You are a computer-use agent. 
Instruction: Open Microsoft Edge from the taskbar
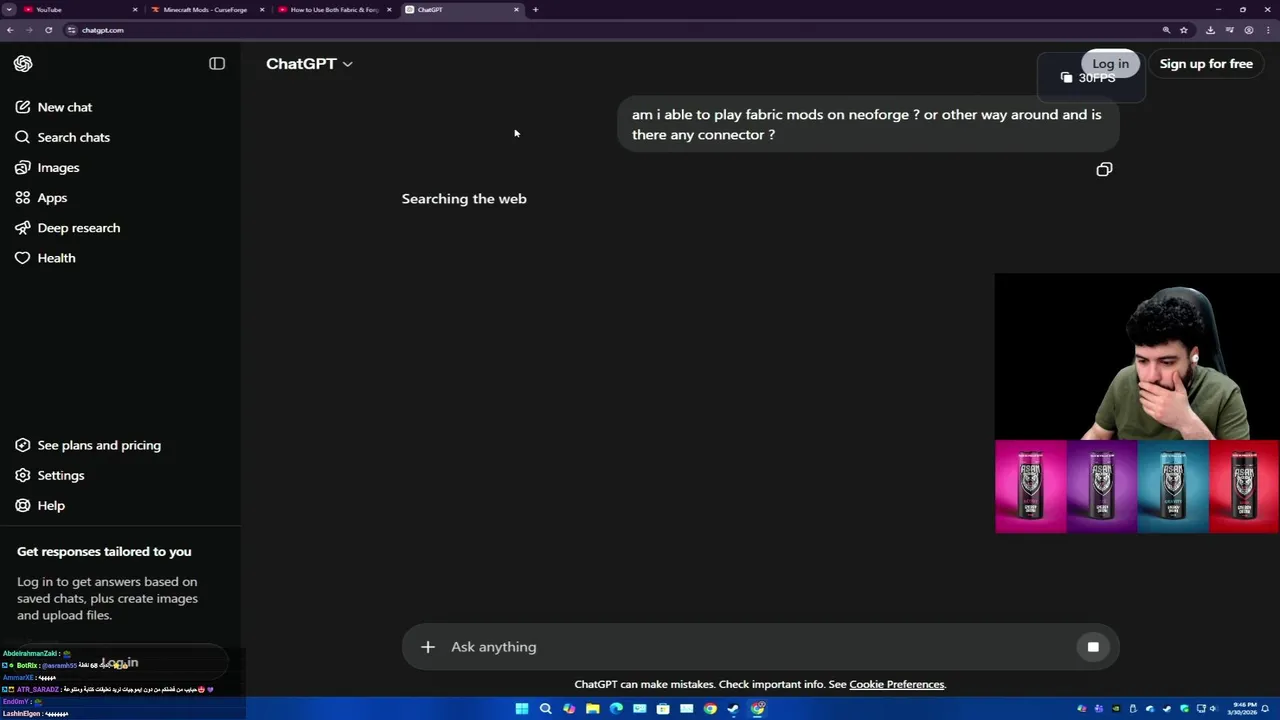[x=616, y=709]
